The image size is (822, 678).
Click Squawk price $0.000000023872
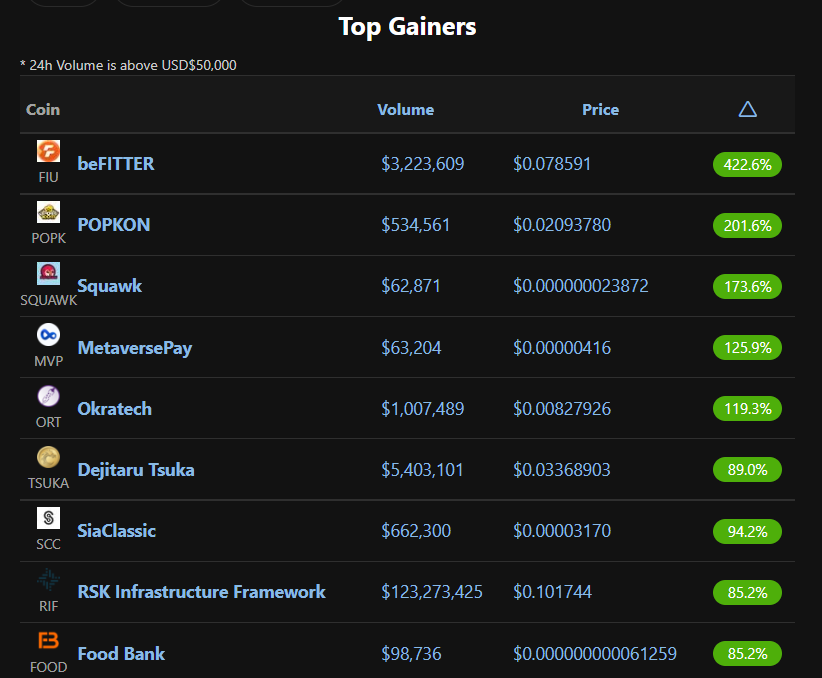pos(581,286)
